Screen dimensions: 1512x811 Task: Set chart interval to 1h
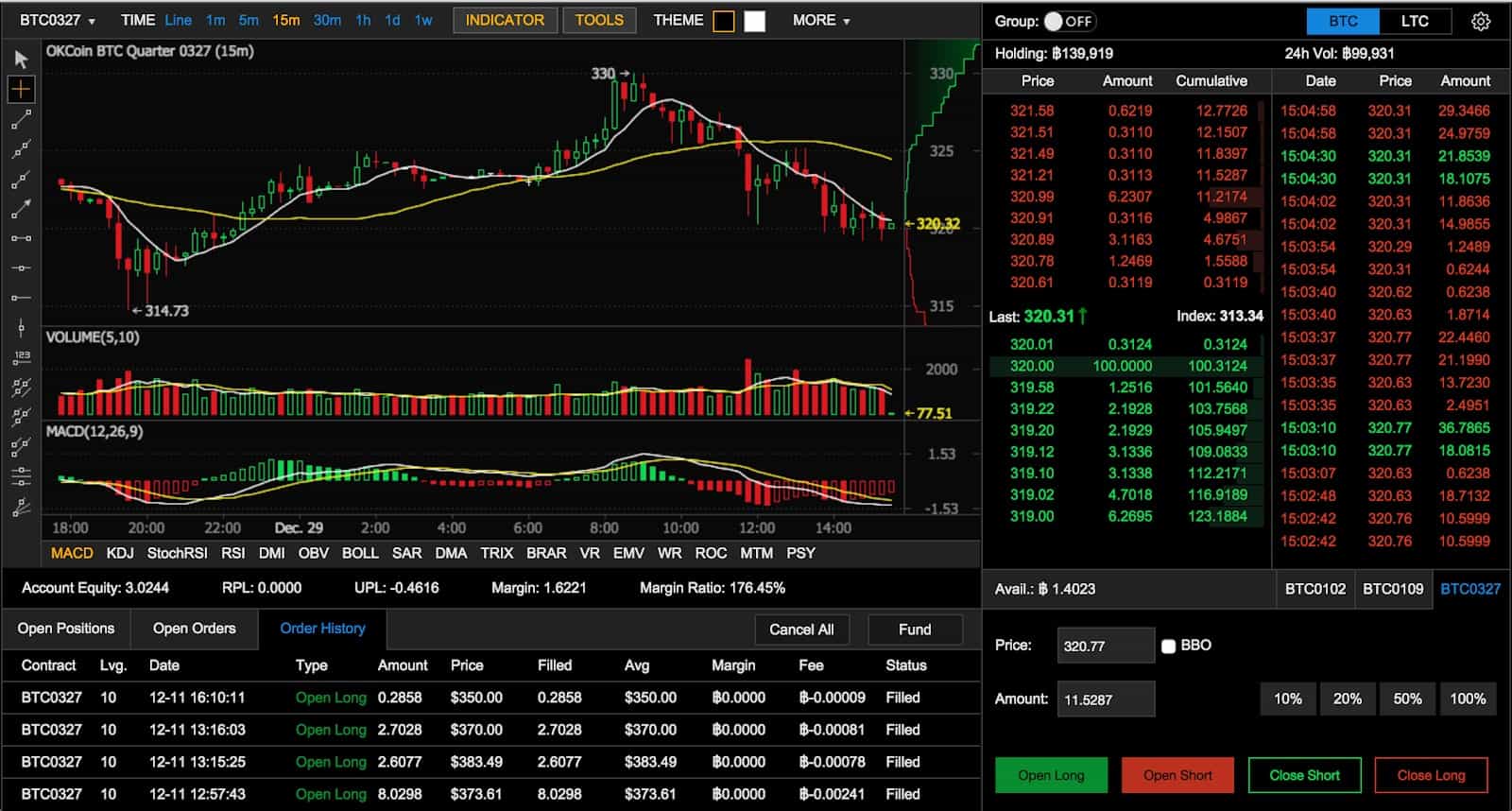tap(363, 20)
